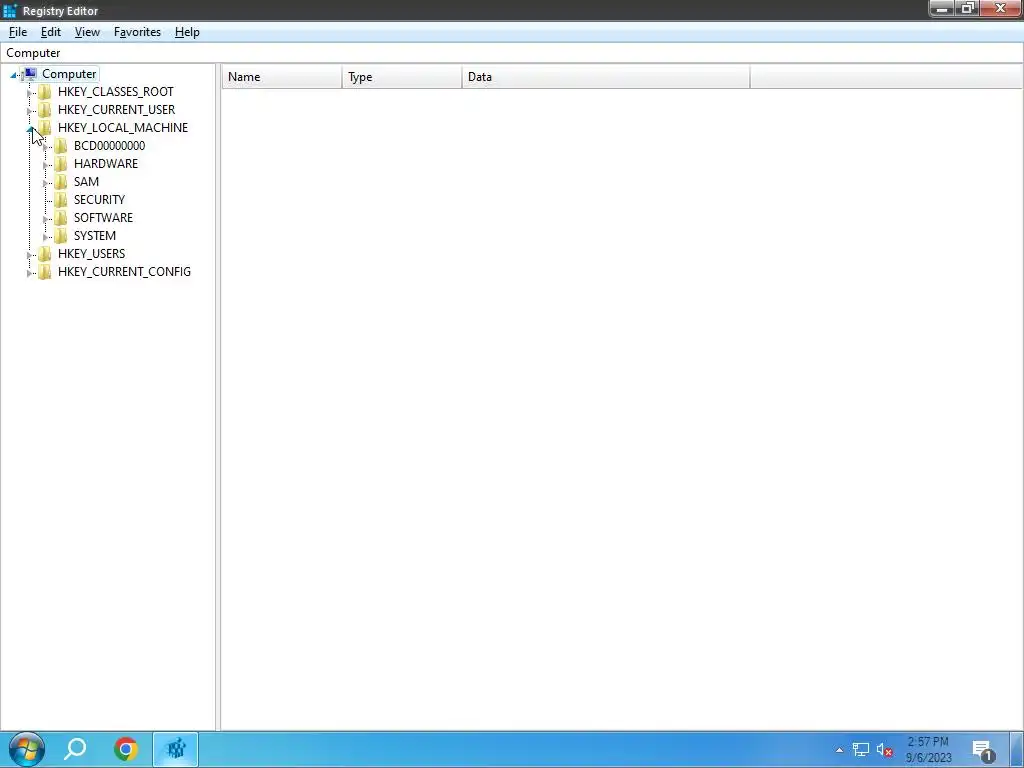Select the HKEY_CLASSES_ROOT key label

click(x=116, y=92)
